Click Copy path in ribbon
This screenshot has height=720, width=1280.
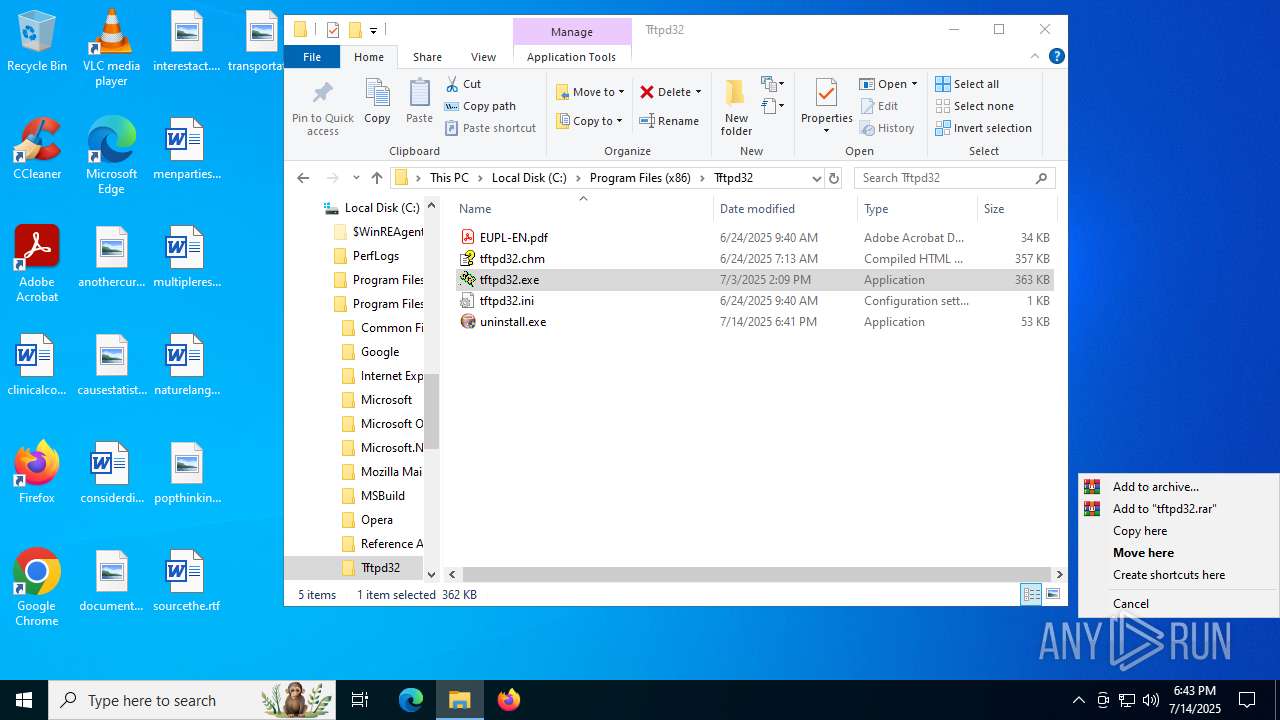click(480, 106)
